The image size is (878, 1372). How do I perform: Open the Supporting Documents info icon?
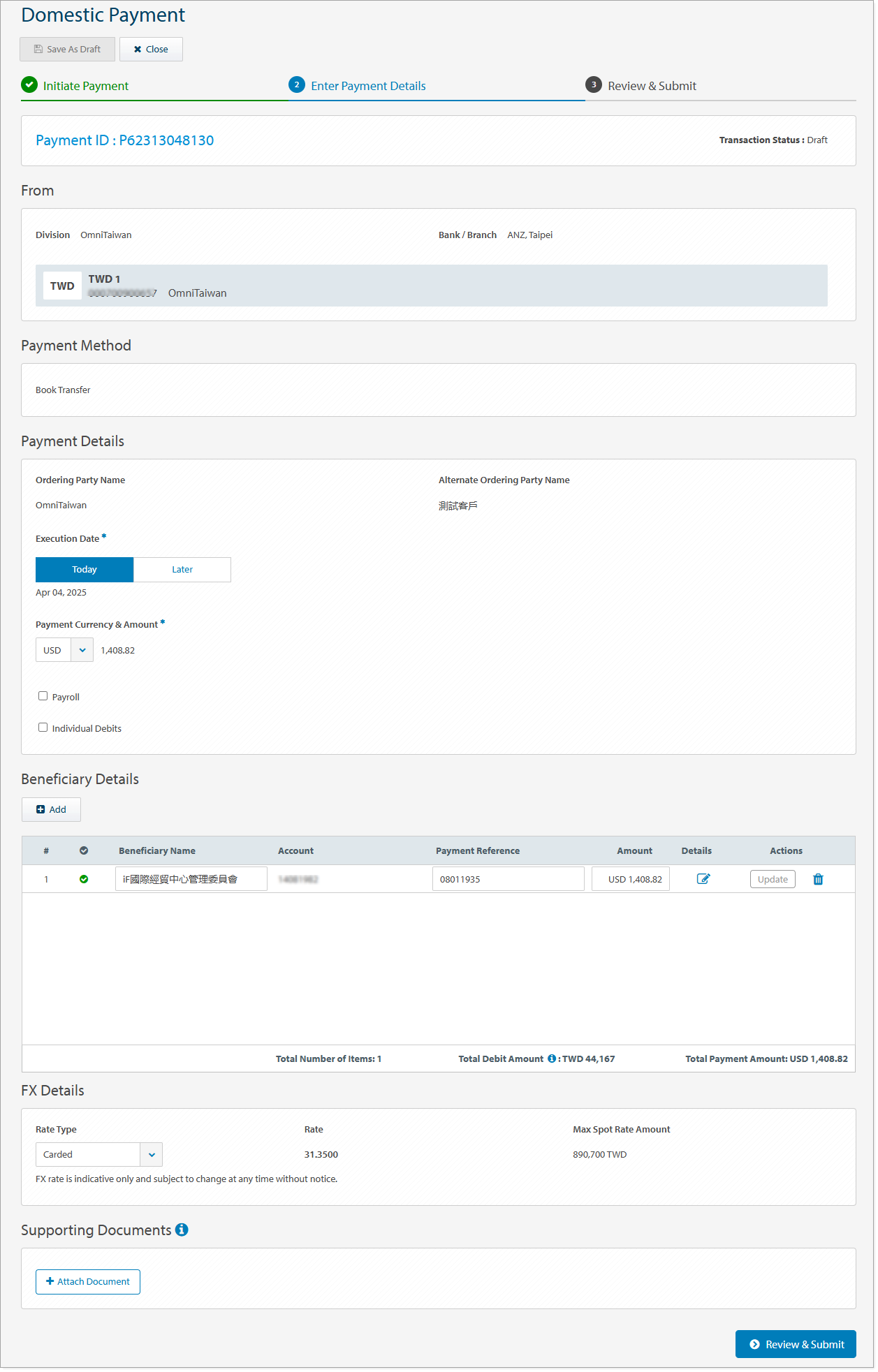(182, 1230)
